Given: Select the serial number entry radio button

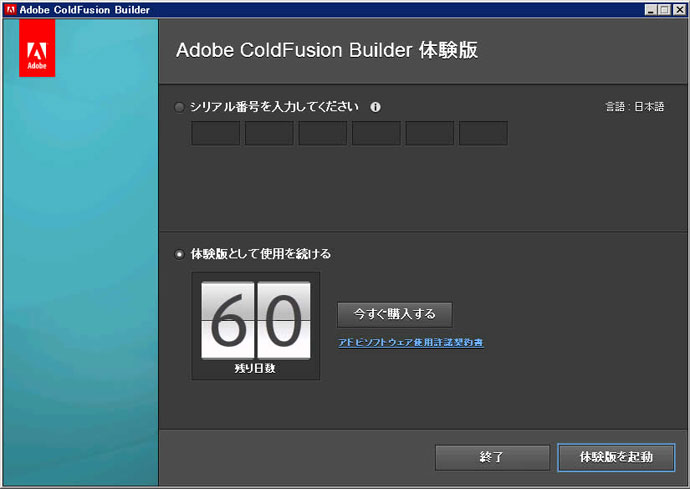Looking at the screenshot, I should 179,107.
